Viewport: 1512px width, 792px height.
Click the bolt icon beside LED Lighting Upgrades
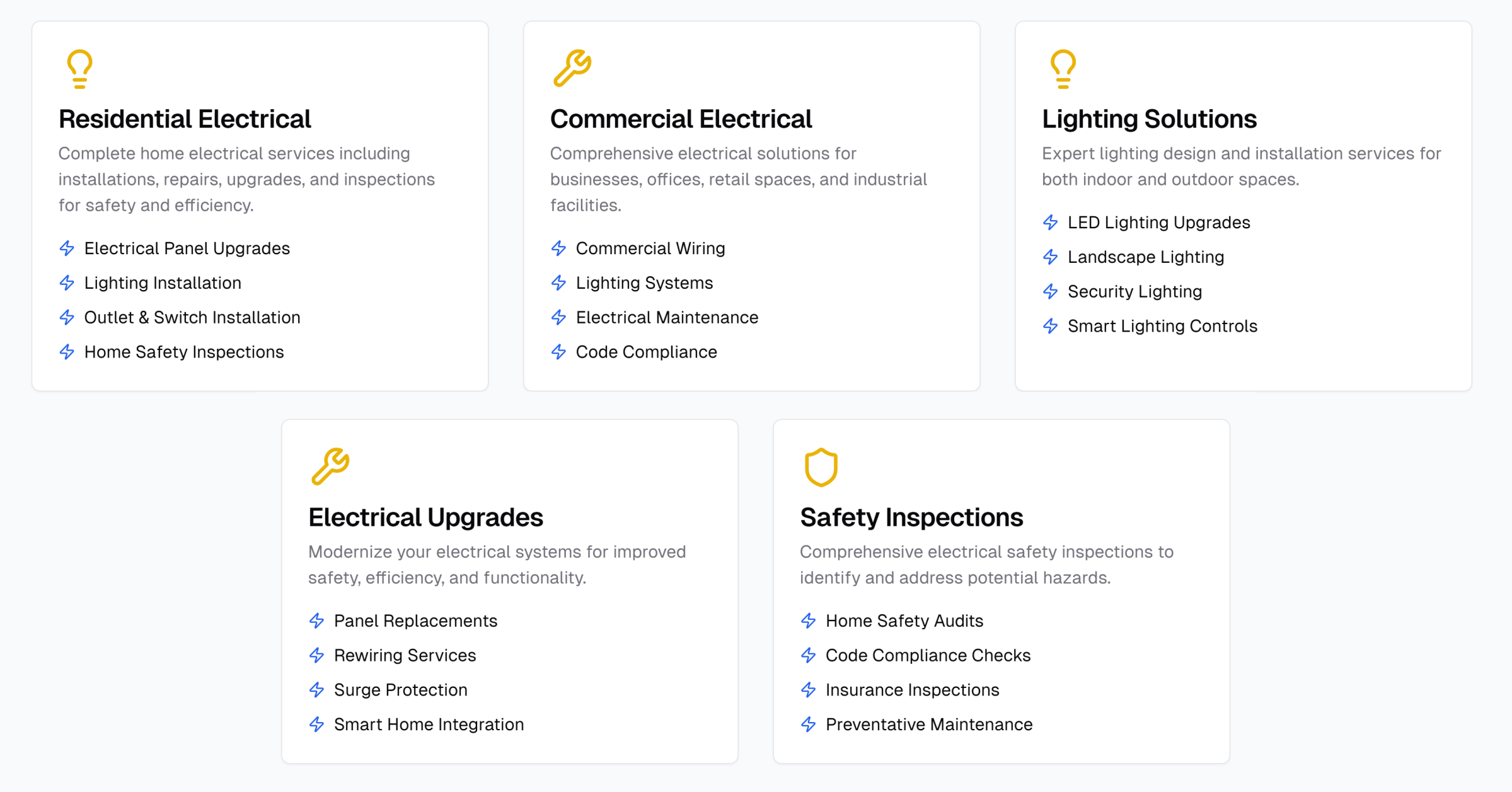pos(1050,223)
